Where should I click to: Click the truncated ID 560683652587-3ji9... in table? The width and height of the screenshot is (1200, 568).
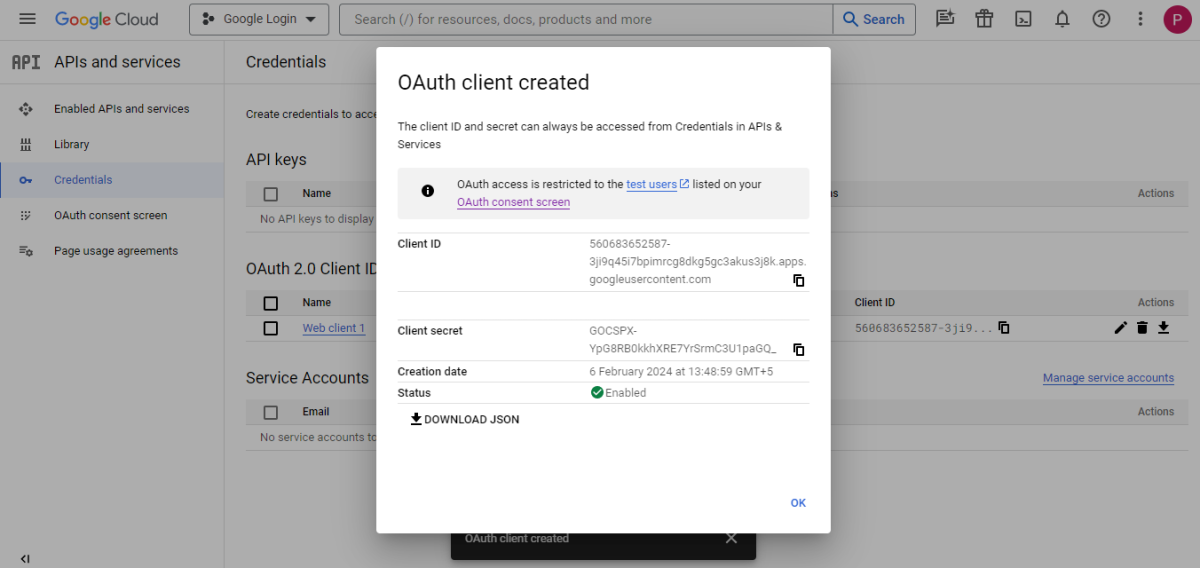click(924, 328)
